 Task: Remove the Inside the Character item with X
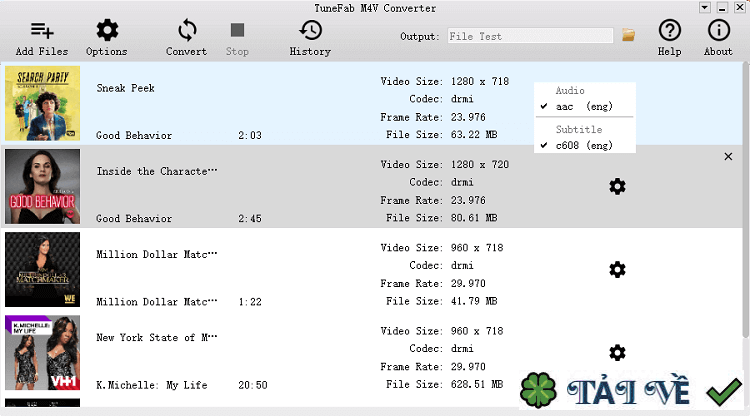(x=728, y=156)
